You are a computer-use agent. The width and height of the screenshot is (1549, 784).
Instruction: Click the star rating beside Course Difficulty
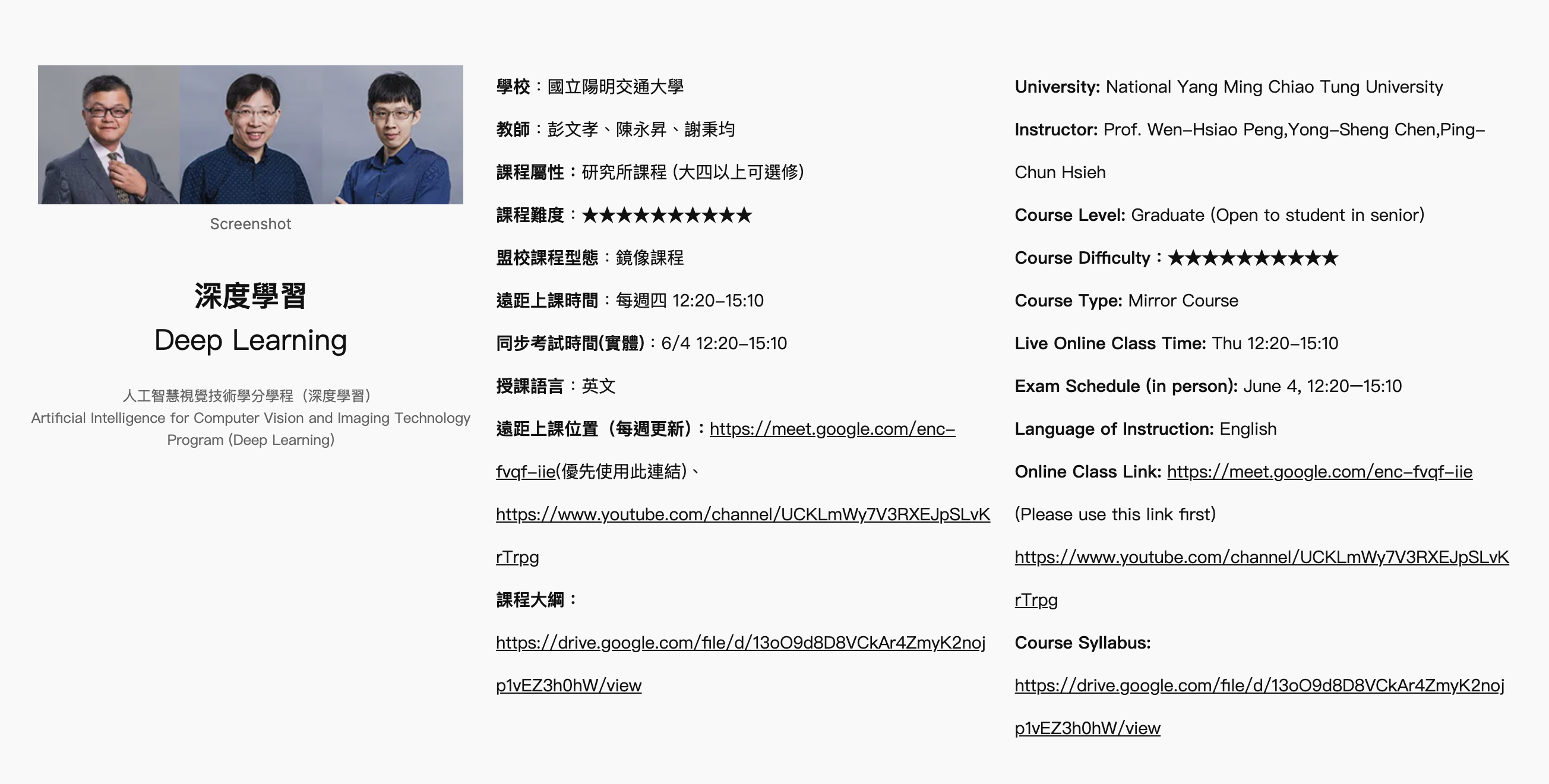pyautogui.click(x=1253, y=258)
